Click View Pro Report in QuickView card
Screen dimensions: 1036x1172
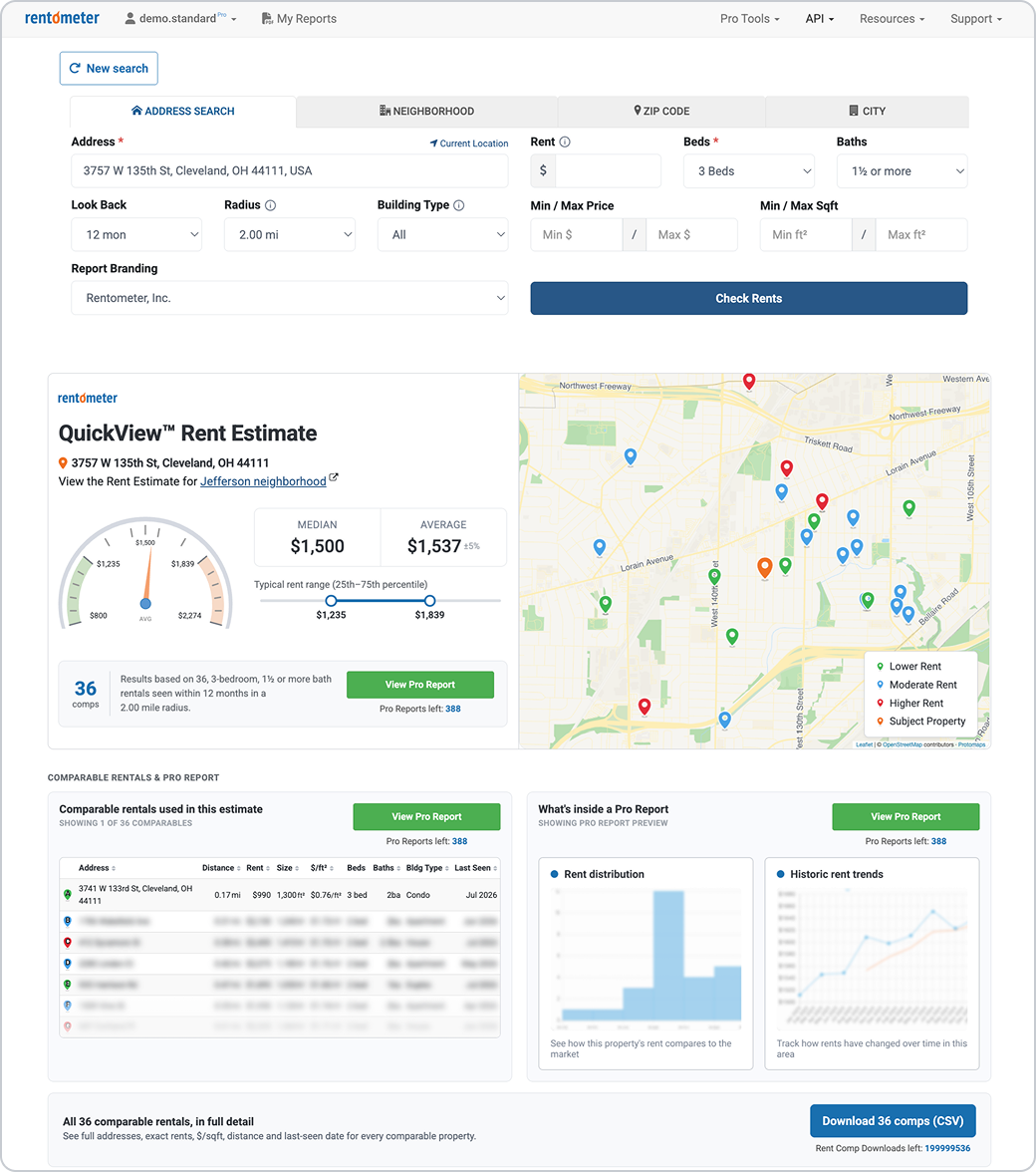click(x=420, y=685)
